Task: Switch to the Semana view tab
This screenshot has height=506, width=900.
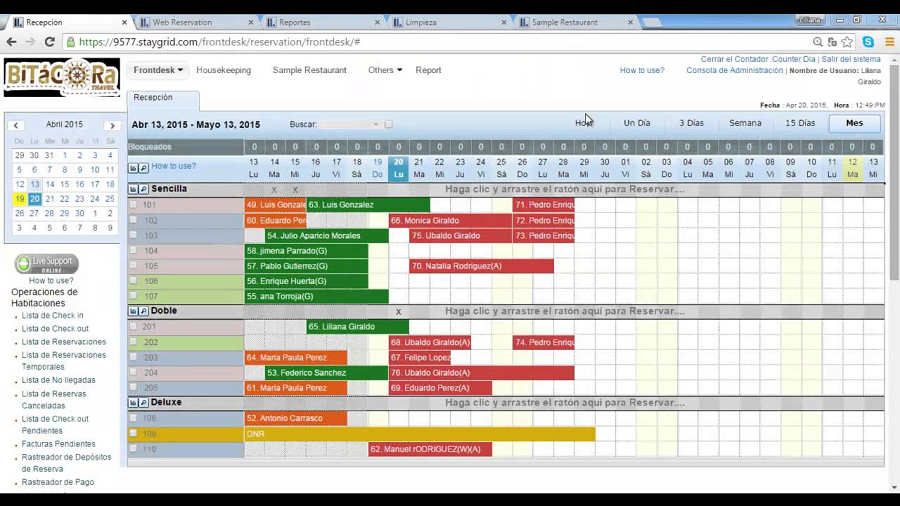Action: (x=745, y=123)
